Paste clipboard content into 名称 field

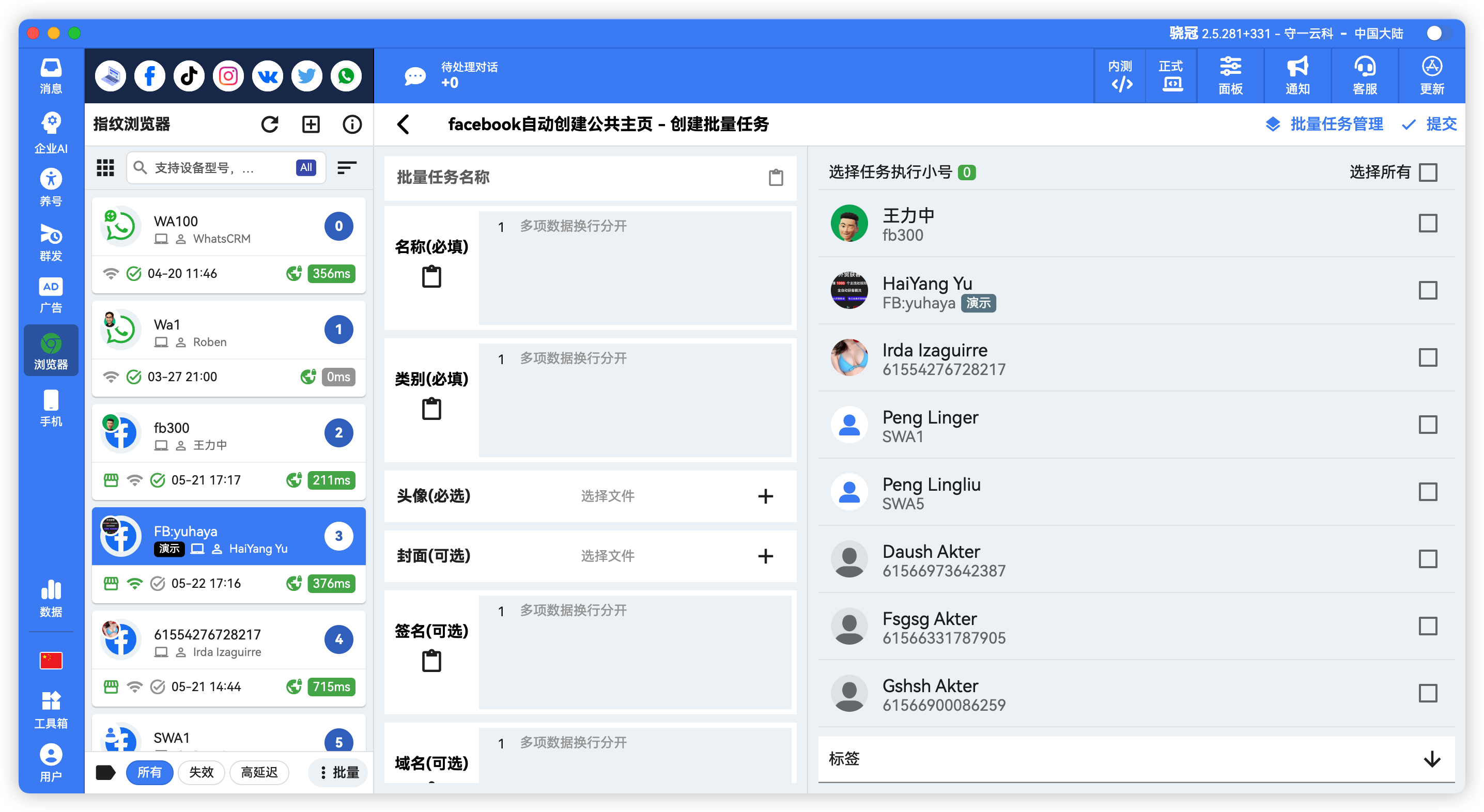432,276
